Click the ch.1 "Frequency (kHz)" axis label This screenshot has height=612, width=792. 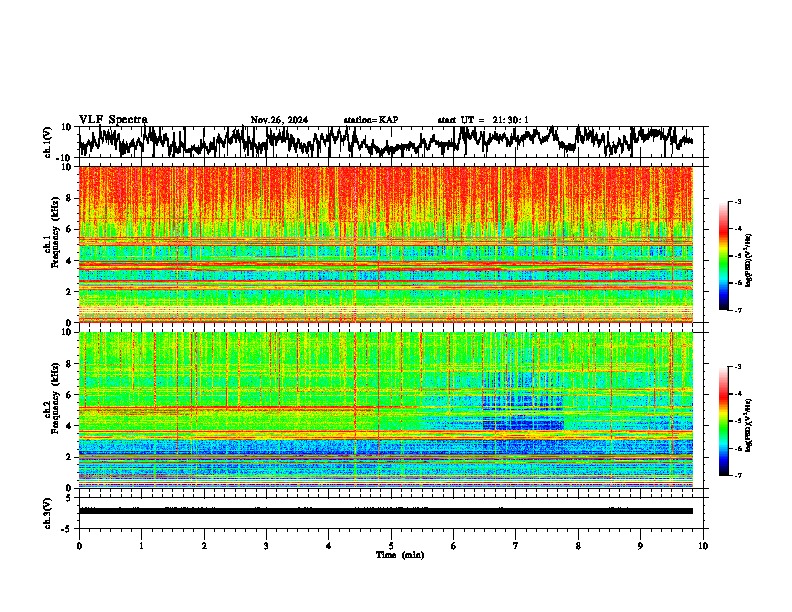(x=55, y=233)
